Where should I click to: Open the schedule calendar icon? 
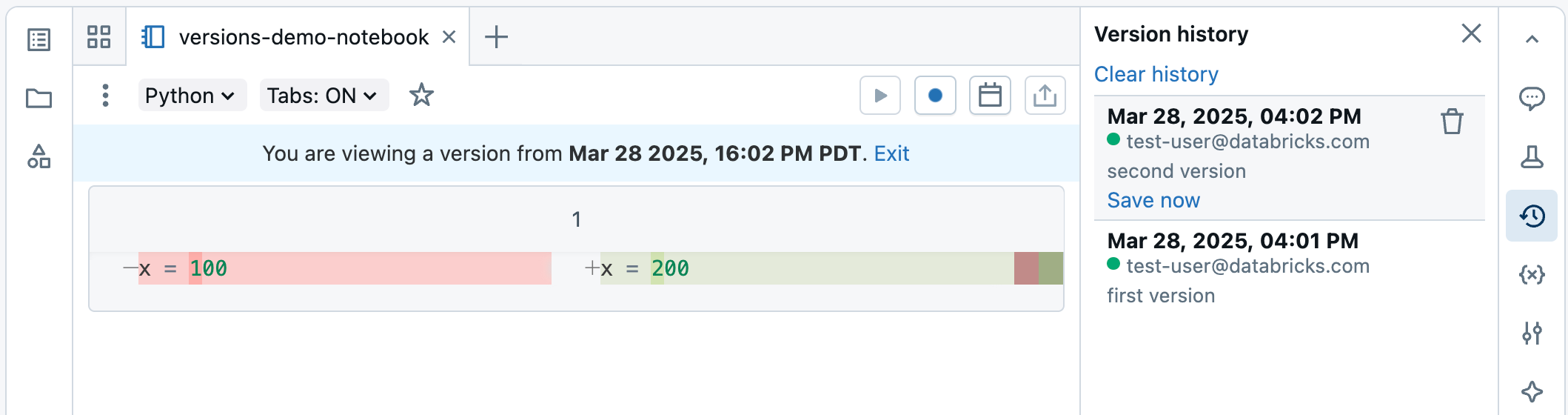tap(990, 96)
